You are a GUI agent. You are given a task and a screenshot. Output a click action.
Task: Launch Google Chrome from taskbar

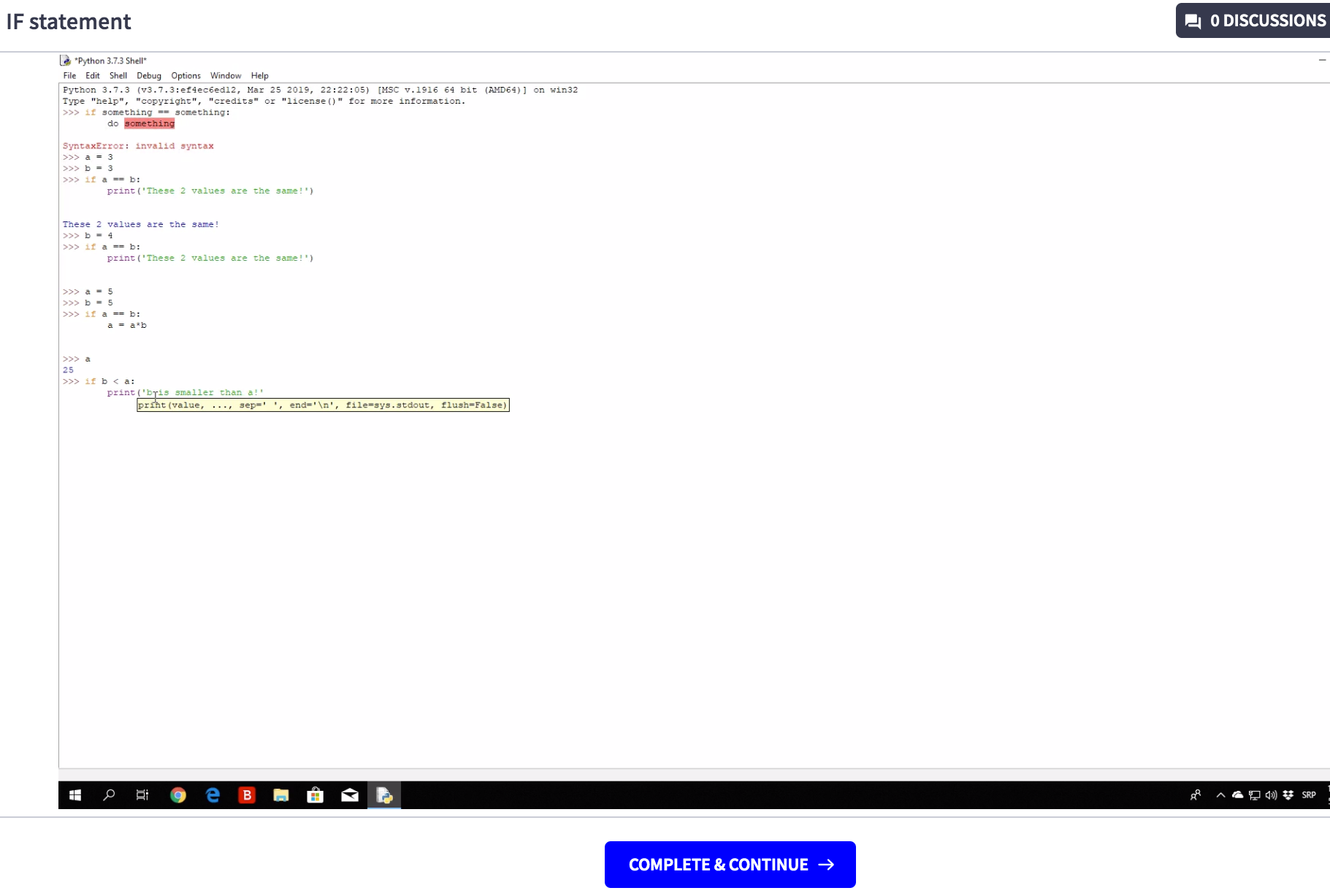[178, 795]
